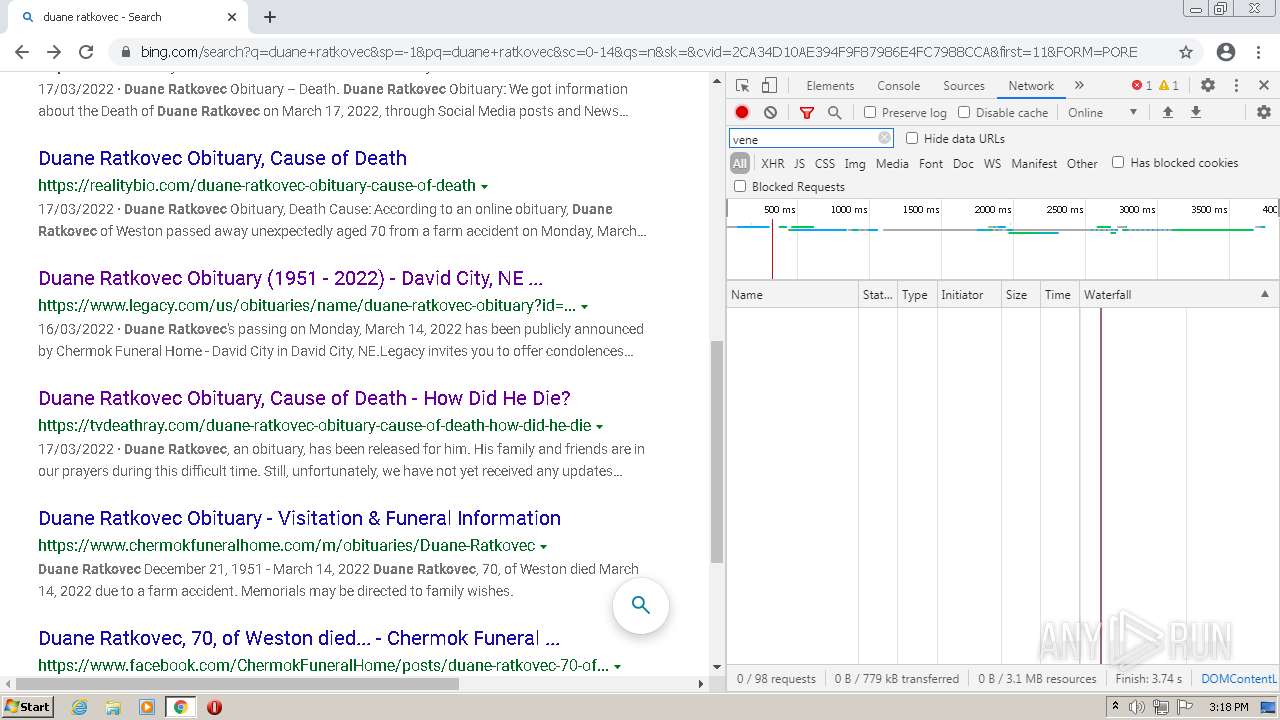Toggle the network filter funnel icon
1280x720 pixels.
[x=807, y=113]
